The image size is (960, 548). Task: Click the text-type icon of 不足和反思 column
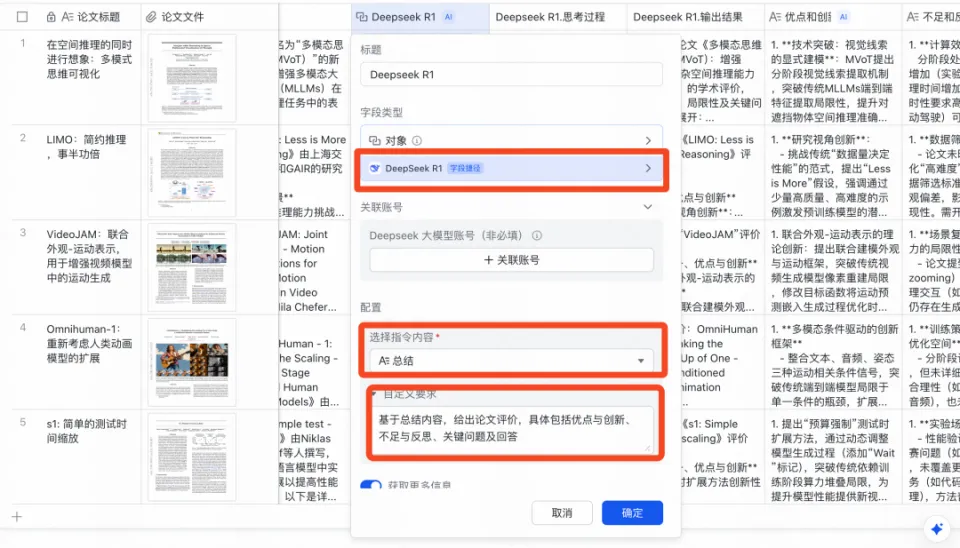click(913, 17)
